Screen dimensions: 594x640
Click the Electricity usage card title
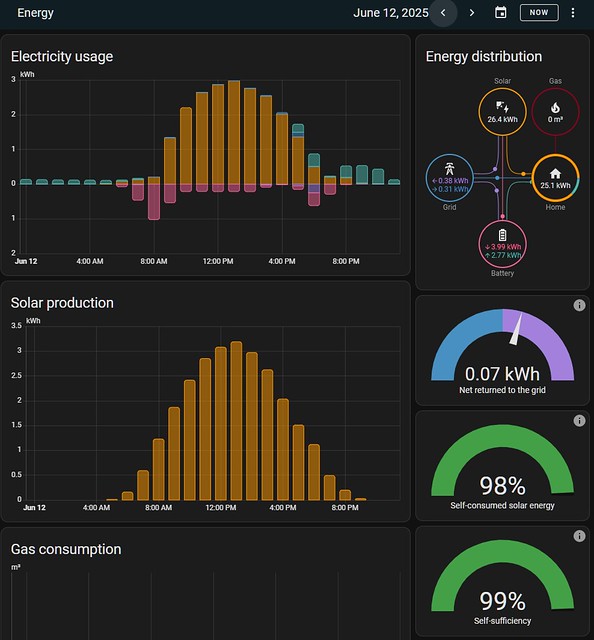pos(62,56)
